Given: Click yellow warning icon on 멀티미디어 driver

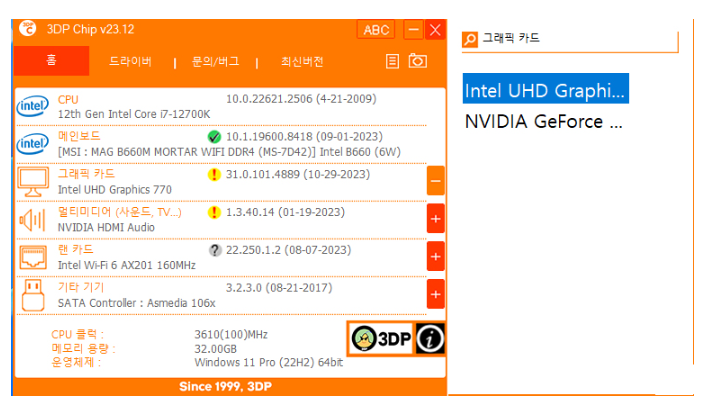Looking at the screenshot, I should click(x=214, y=212).
